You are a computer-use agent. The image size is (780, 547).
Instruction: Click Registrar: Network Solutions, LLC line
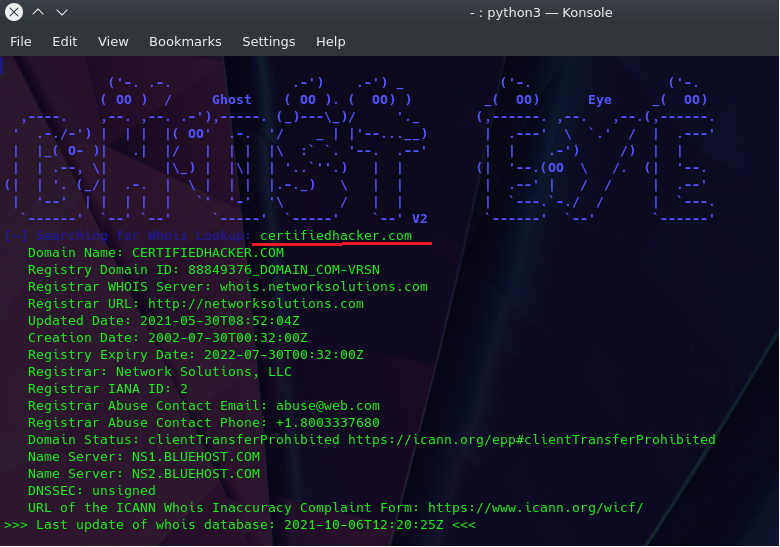click(x=160, y=372)
